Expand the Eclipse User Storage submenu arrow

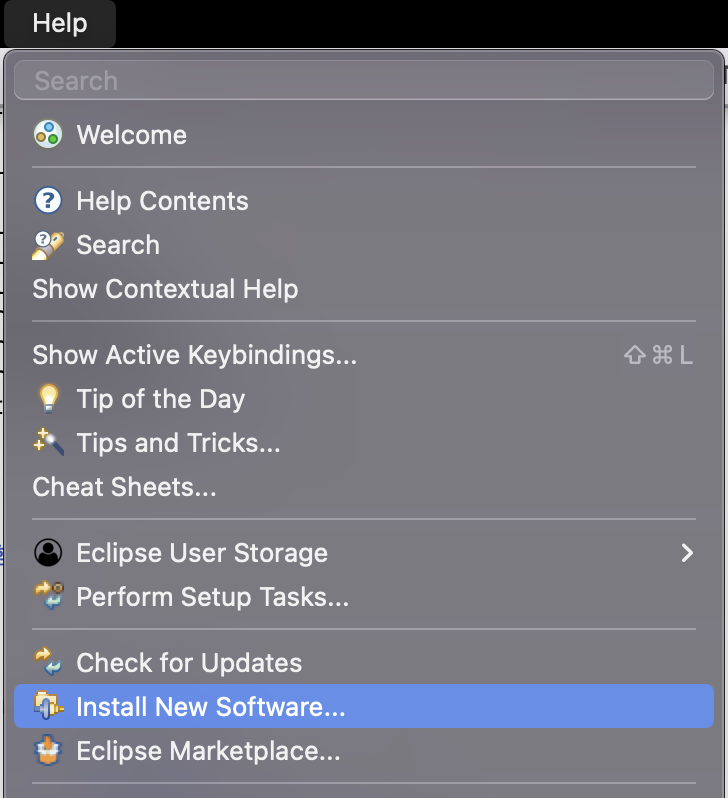[x=687, y=553]
